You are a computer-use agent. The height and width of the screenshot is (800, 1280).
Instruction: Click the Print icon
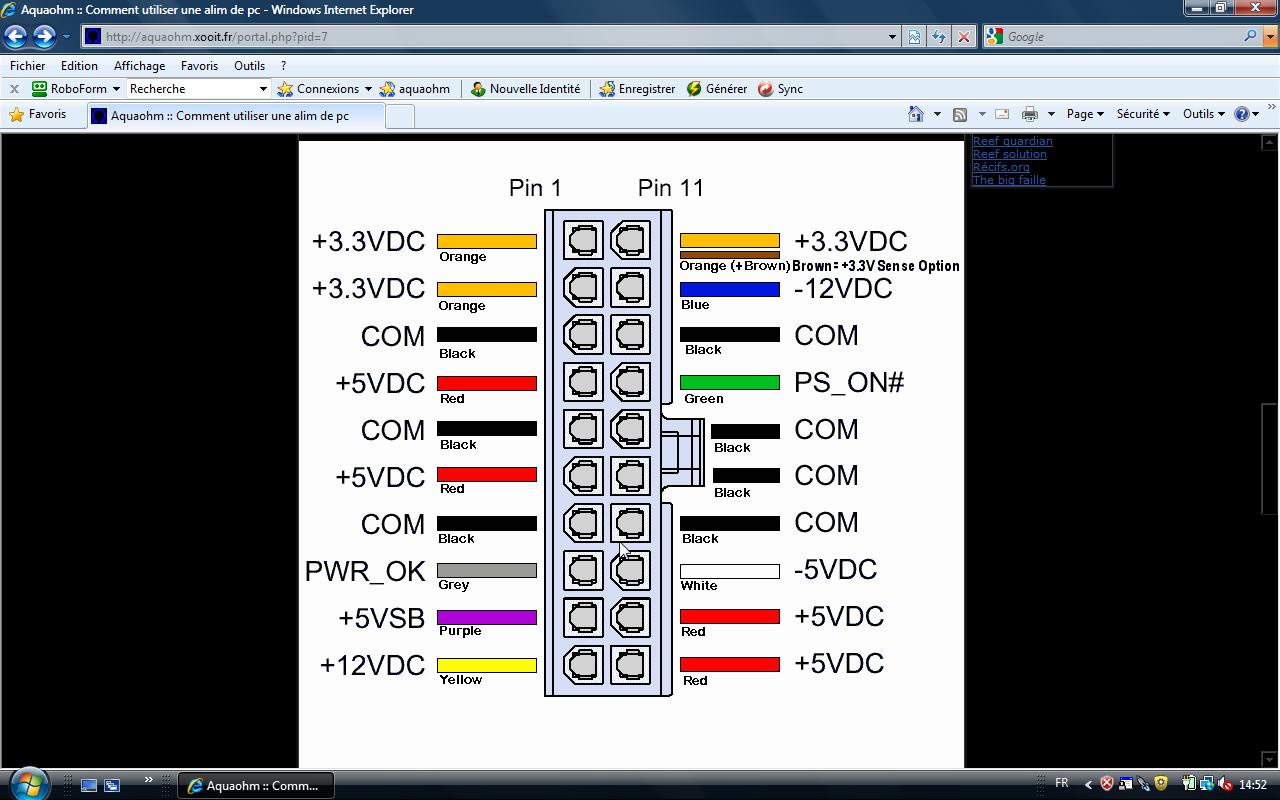(x=1030, y=114)
